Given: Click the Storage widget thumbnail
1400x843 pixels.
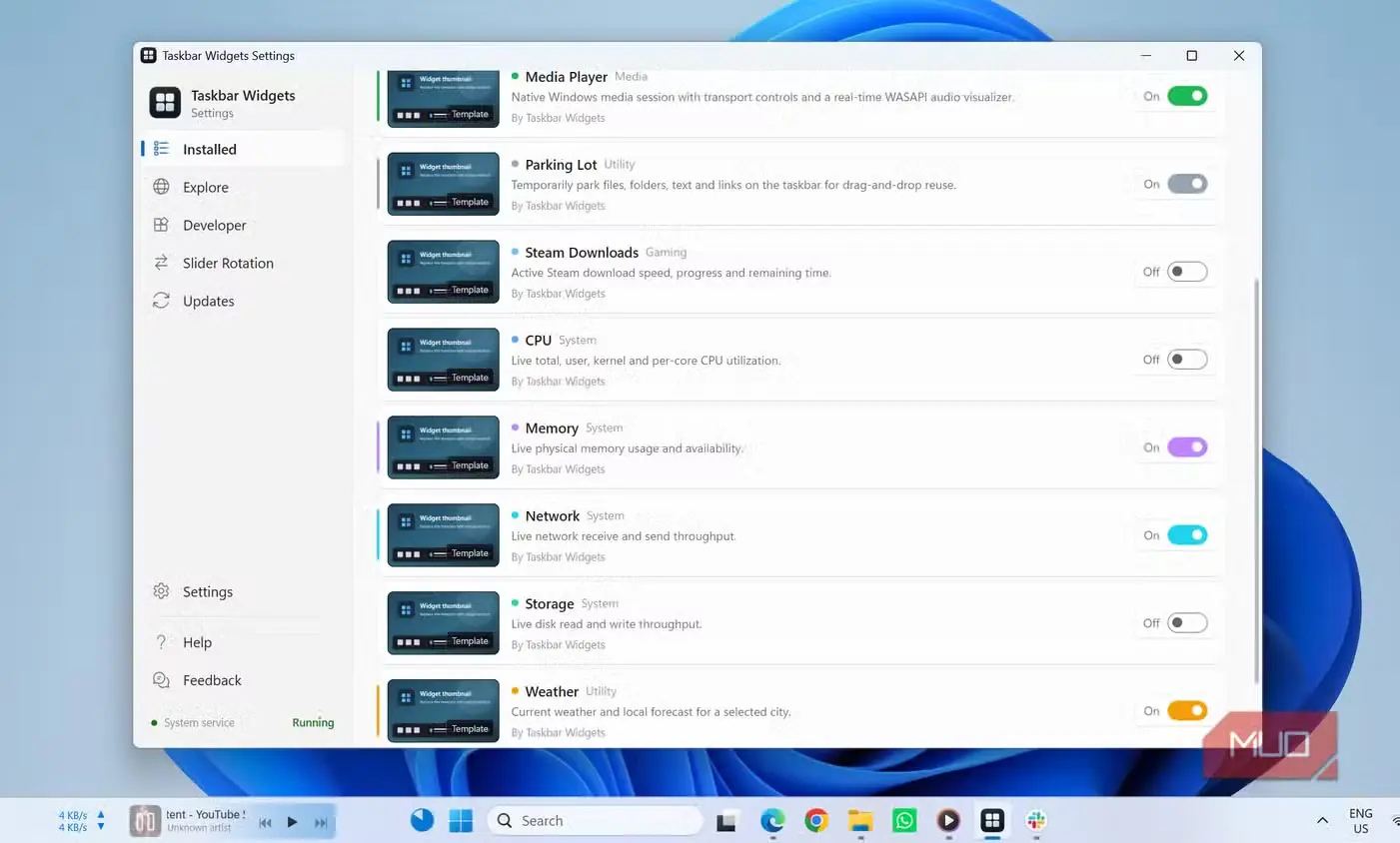Looking at the screenshot, I should tap(443, 623).
